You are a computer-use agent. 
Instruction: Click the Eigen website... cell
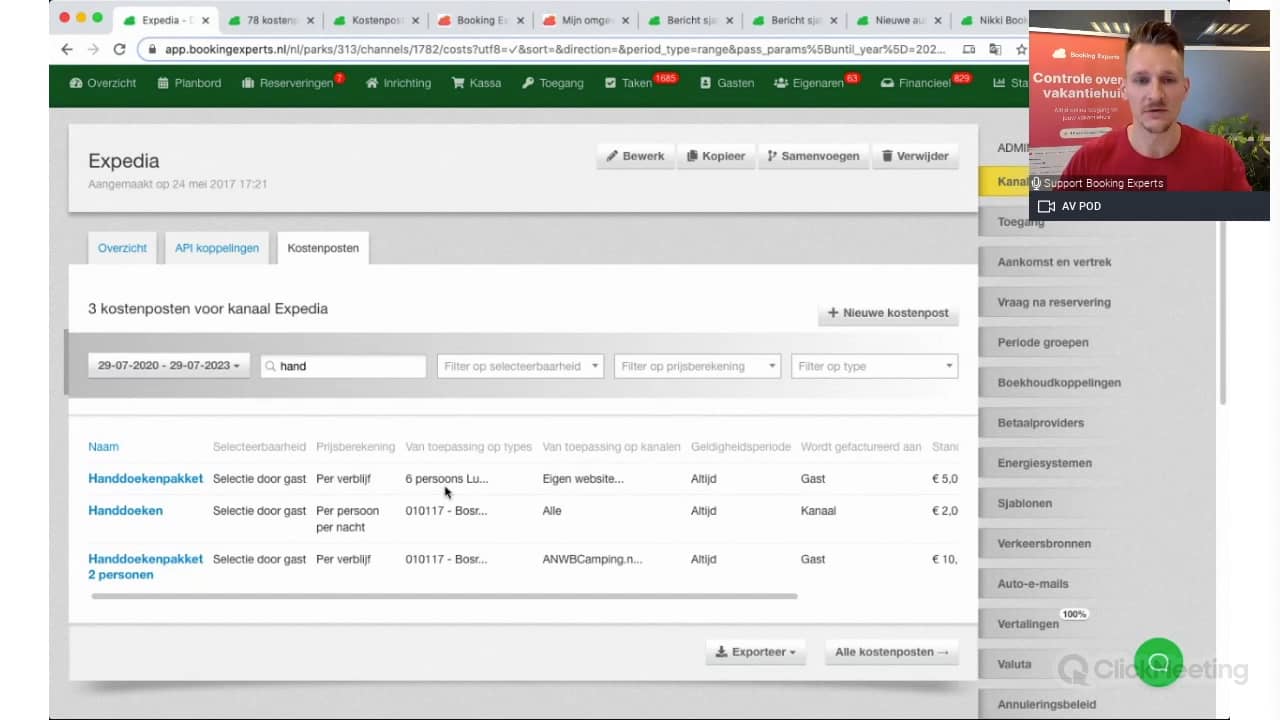click(583, 479)
